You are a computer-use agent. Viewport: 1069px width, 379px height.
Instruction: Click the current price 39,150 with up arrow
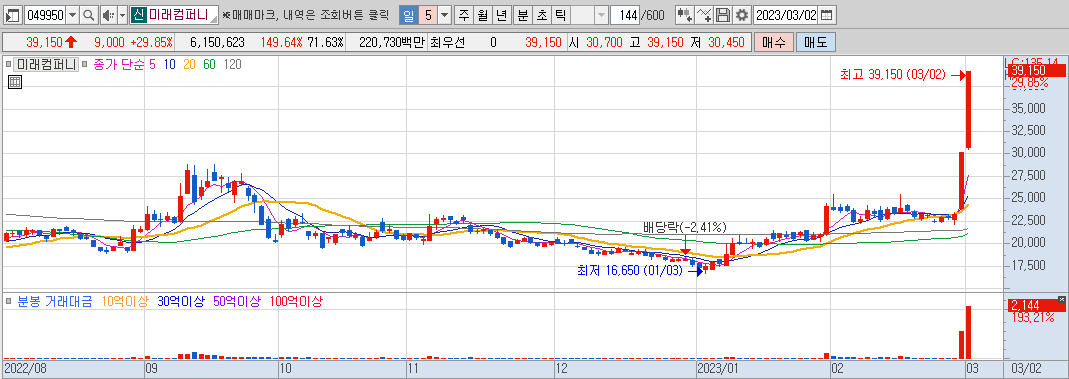coord(52,42)
